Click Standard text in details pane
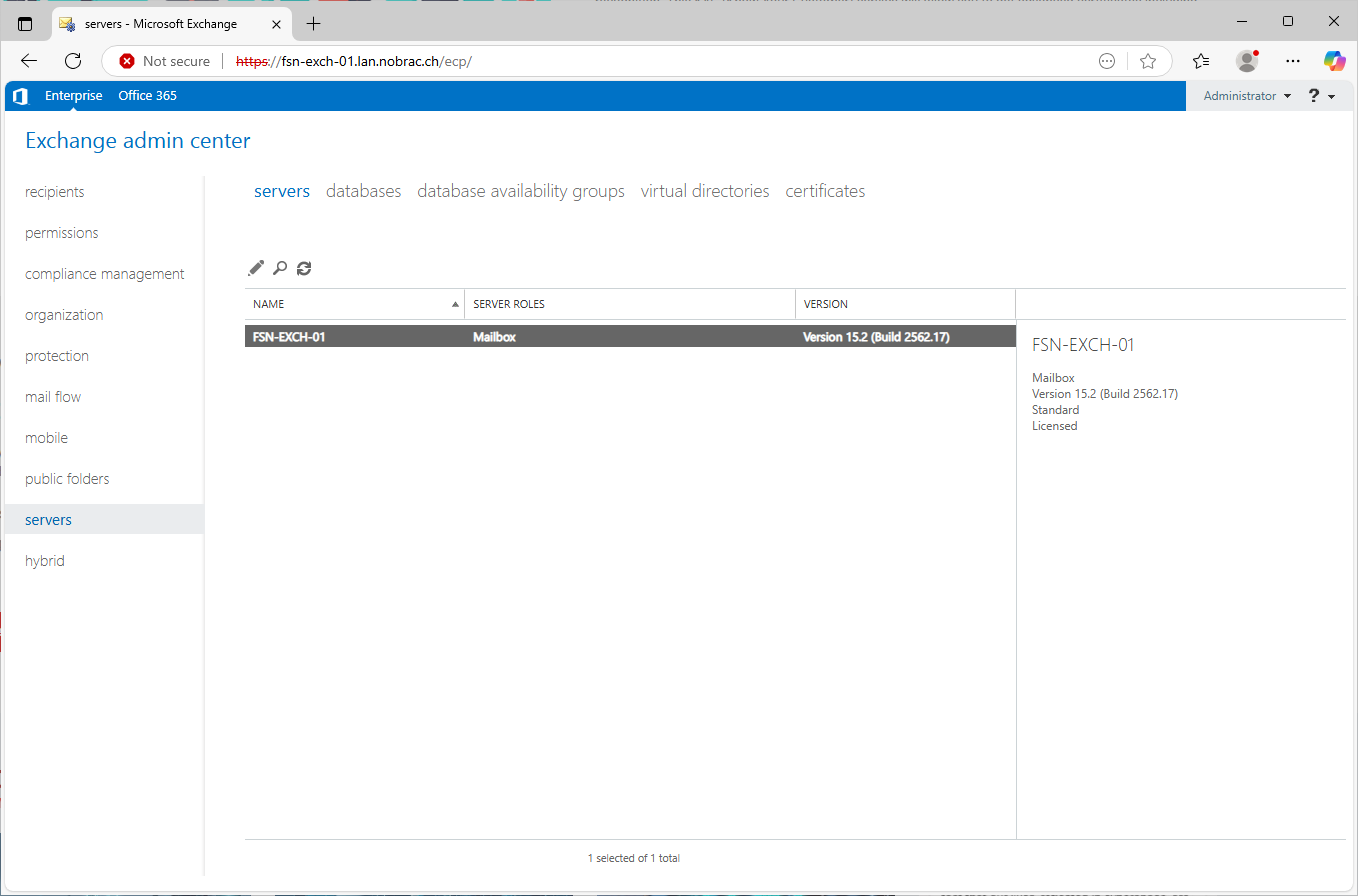The width and height of the screenshot is (1358, 896). point(1055,410)
